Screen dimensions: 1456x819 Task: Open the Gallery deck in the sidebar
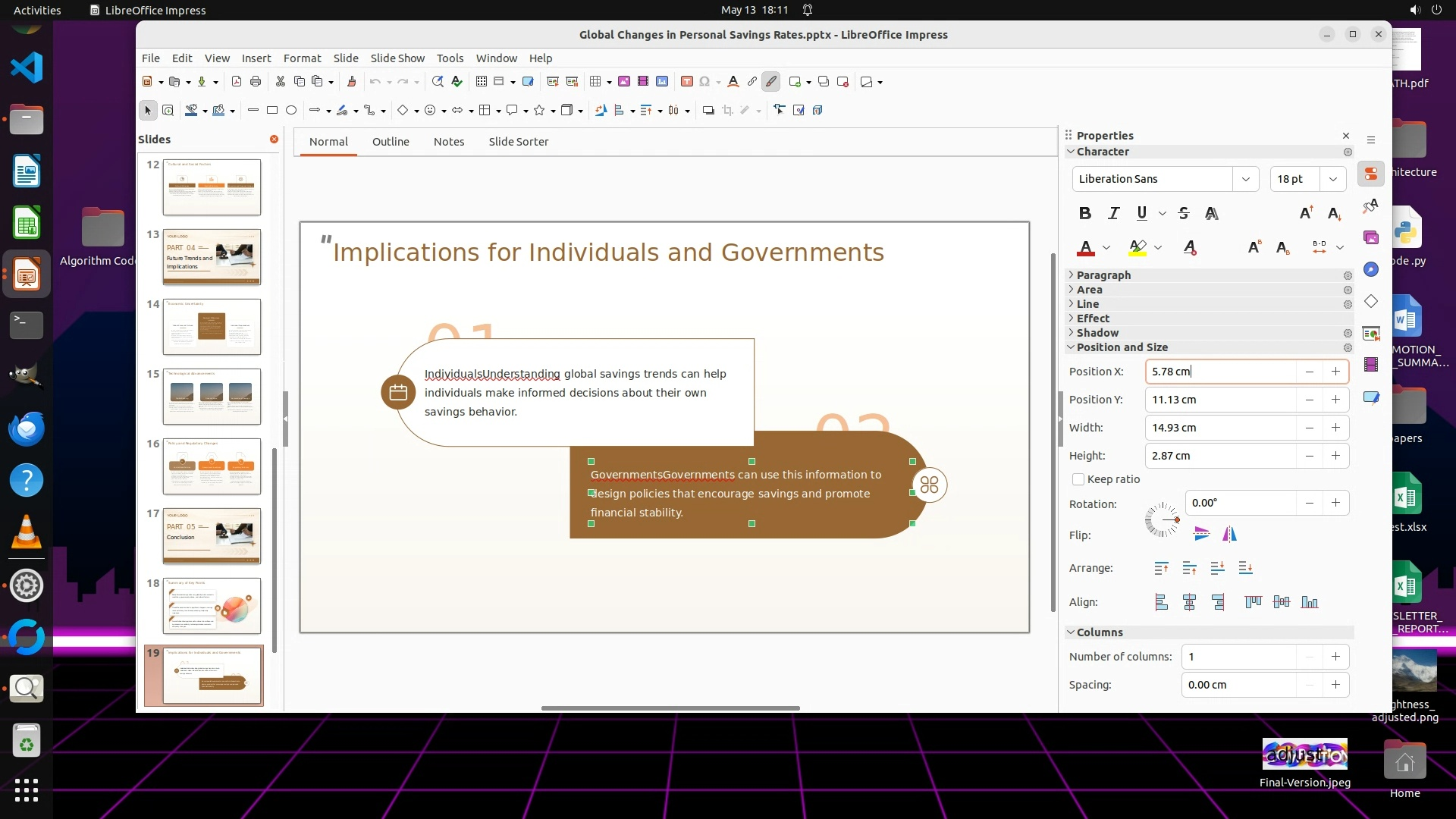click(1370, 237)
